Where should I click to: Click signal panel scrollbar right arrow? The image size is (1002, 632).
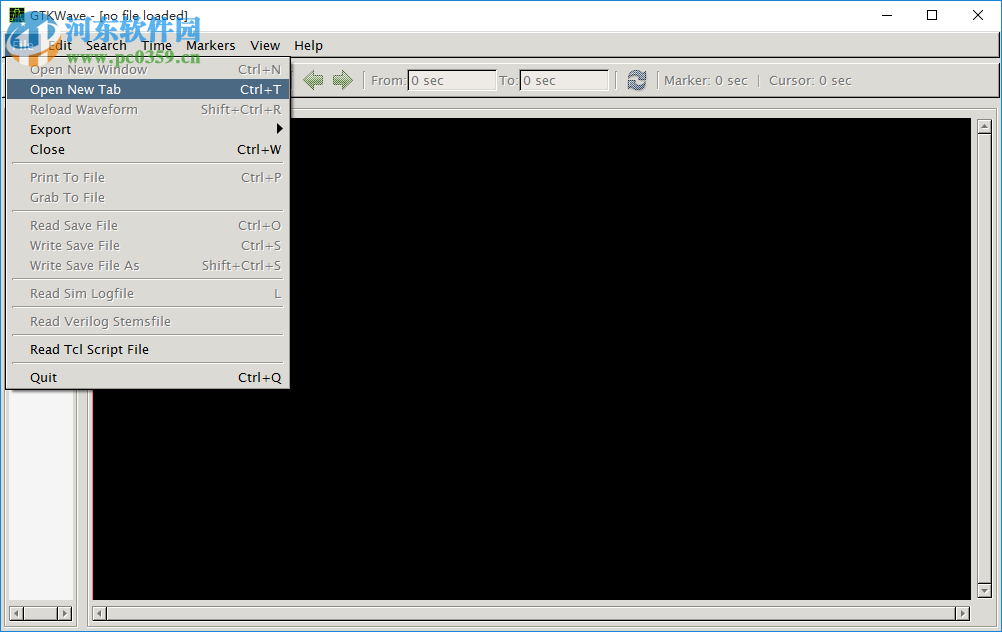click(65, 613)
